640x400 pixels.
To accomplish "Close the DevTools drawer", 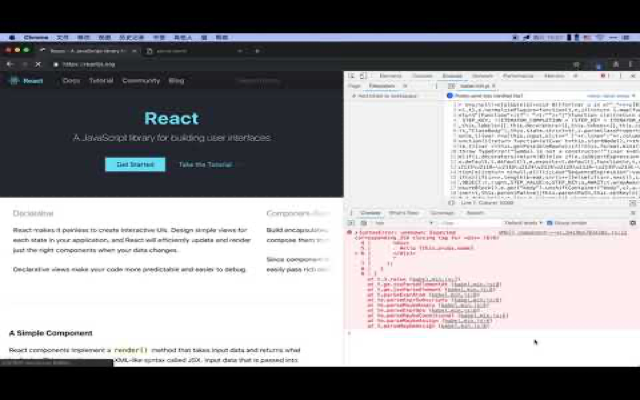I will click(x=632, y=212).
